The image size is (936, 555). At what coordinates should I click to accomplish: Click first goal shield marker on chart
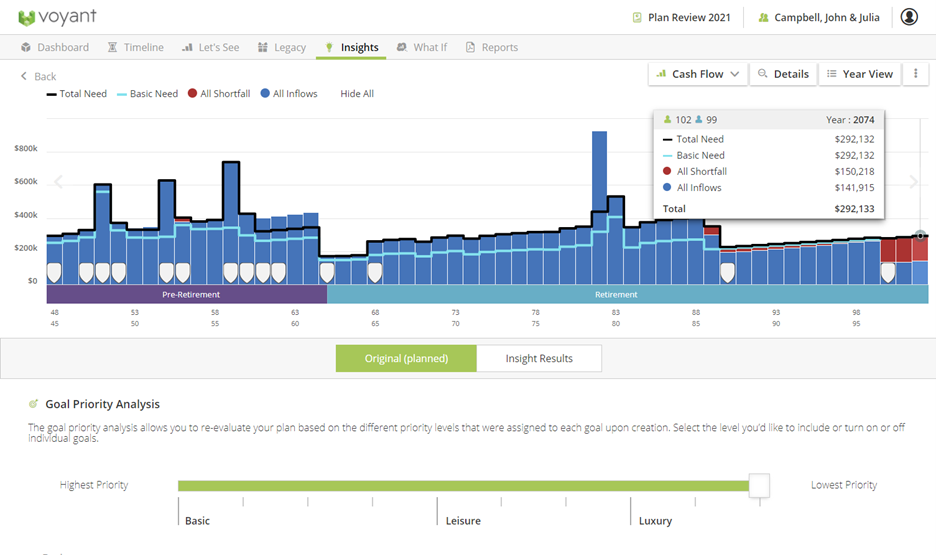pos(54,272)
